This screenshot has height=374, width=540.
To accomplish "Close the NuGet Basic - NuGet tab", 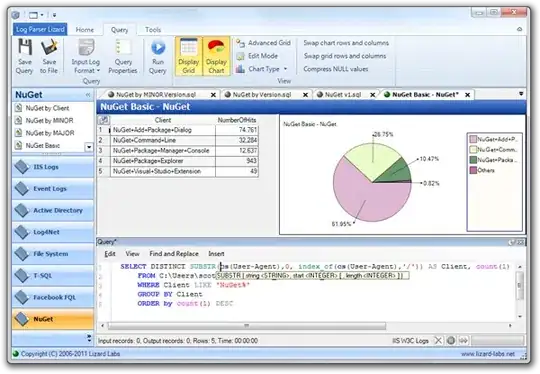I will pos(467,95).
